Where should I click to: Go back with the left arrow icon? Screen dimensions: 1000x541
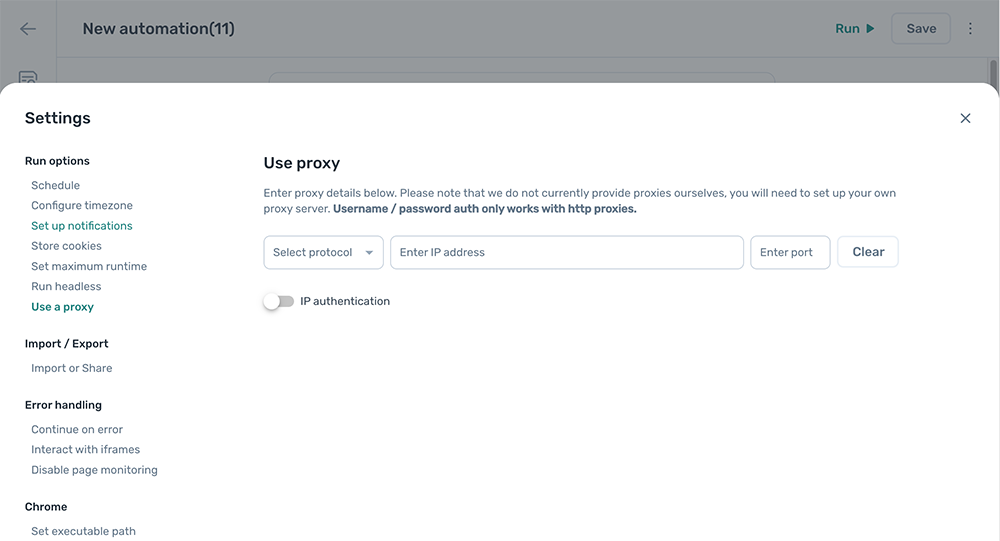coord(28,29)
